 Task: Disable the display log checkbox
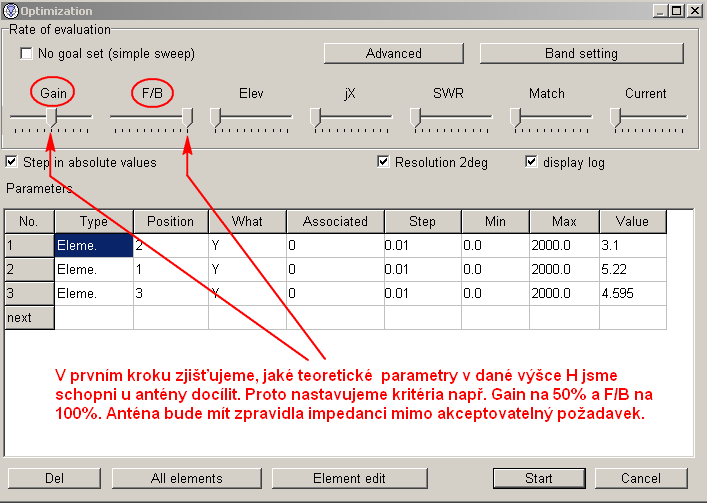coord(531,162)
